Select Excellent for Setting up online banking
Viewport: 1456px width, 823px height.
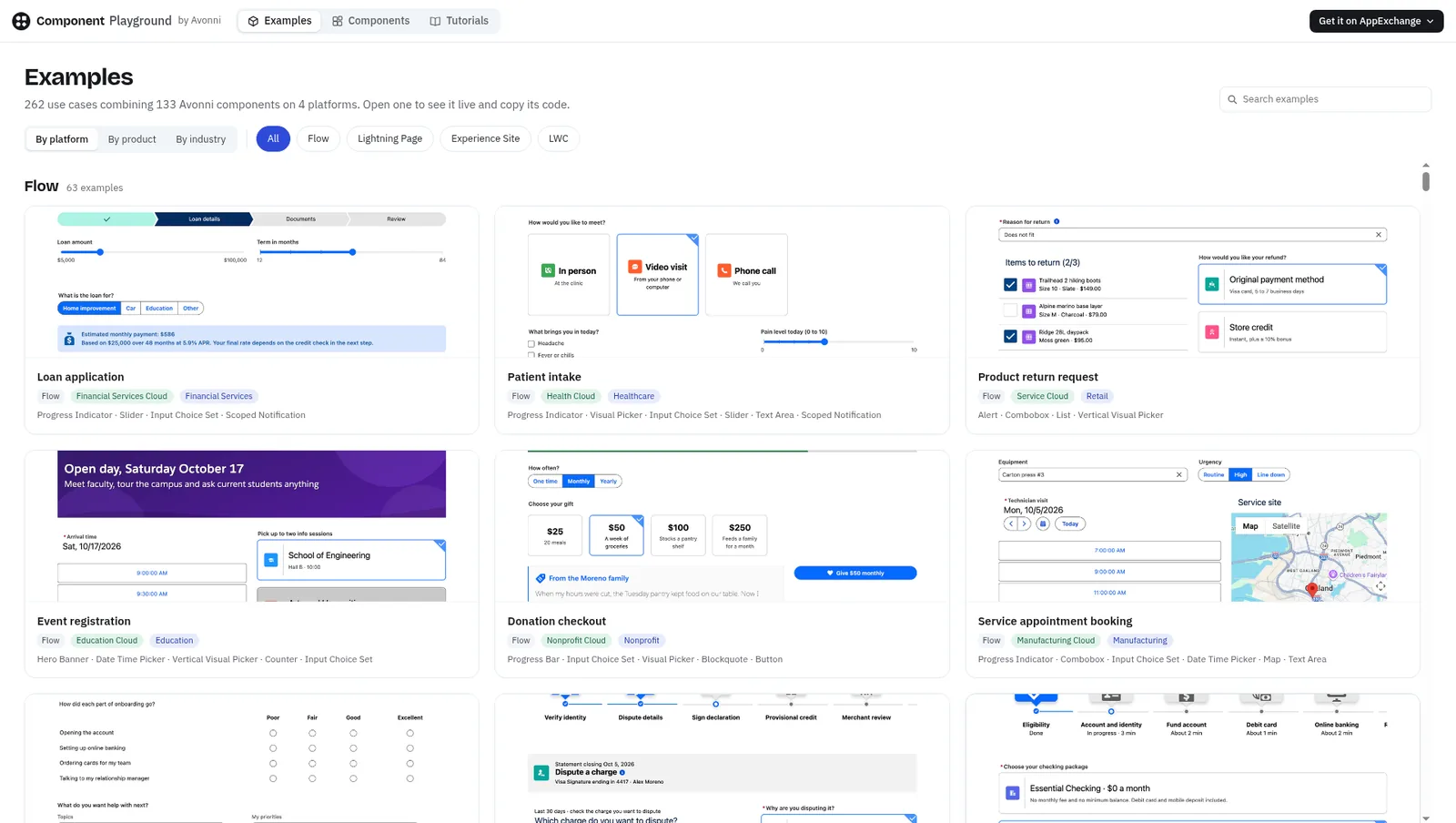click(x=410, y=748)
